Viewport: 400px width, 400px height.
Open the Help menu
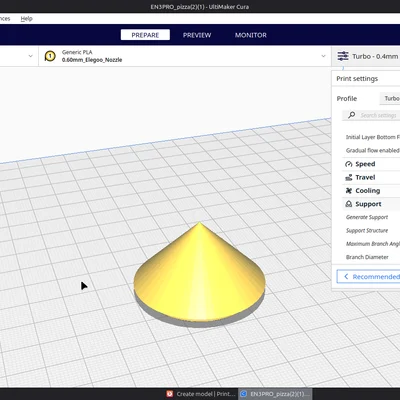click(26, 19)
